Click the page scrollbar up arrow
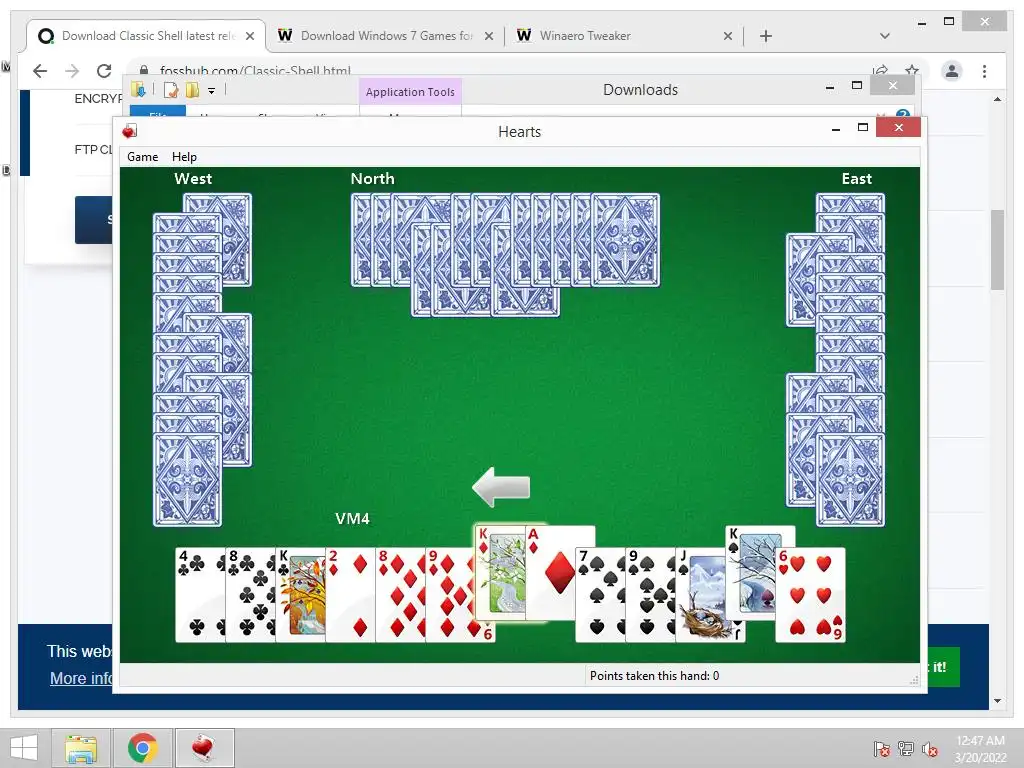1024x768 pixels. (997, 99)
